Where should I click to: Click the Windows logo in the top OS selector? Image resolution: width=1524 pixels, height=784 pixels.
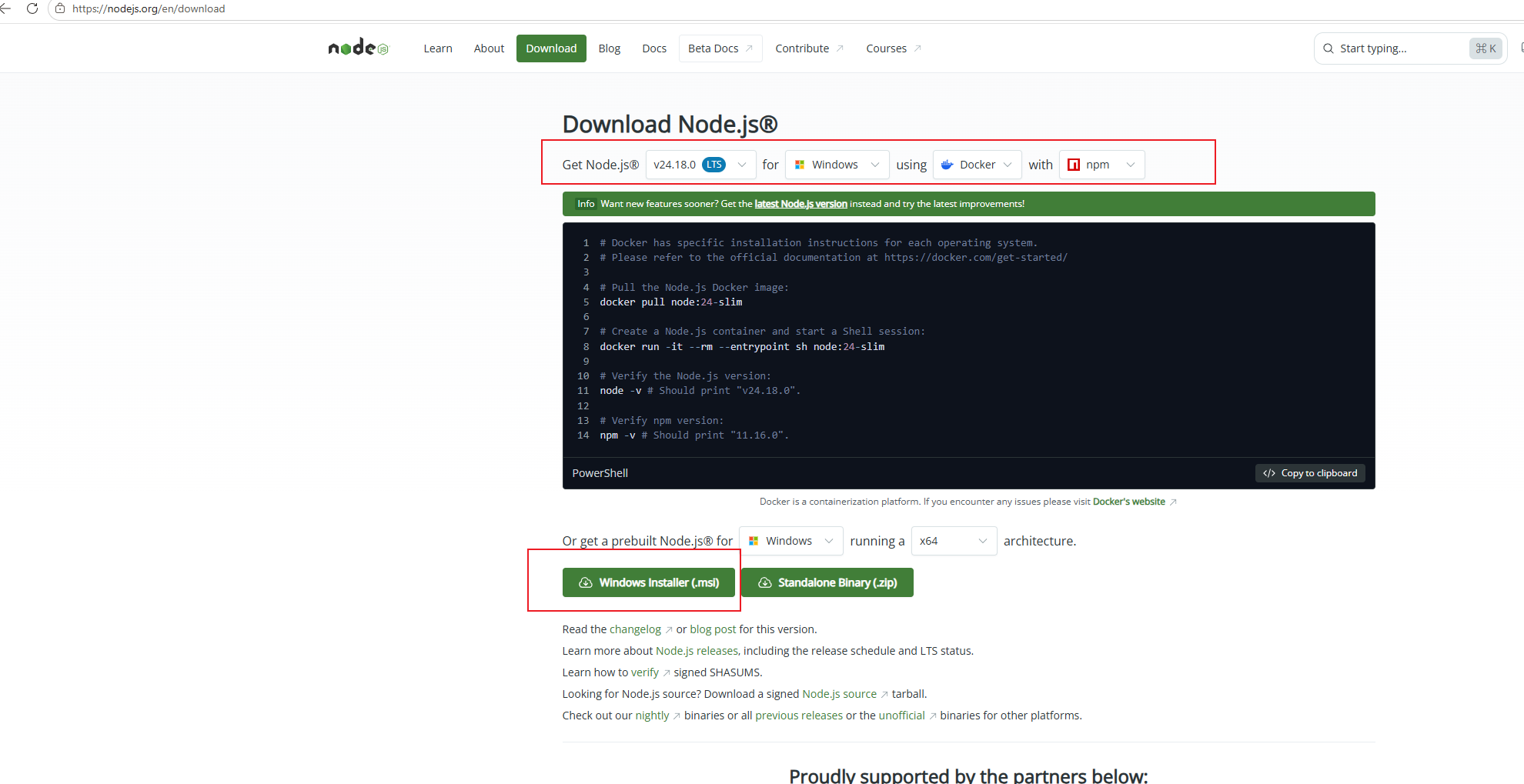pos(800,165)
